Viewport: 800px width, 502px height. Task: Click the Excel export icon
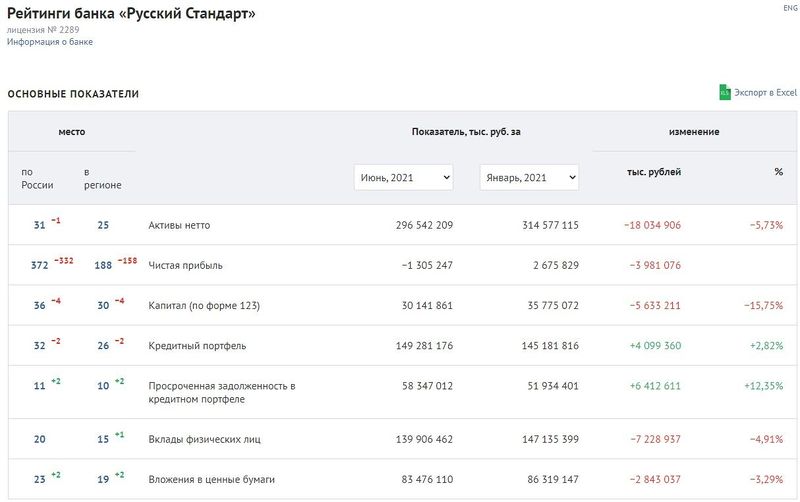(x=724, y=92)
